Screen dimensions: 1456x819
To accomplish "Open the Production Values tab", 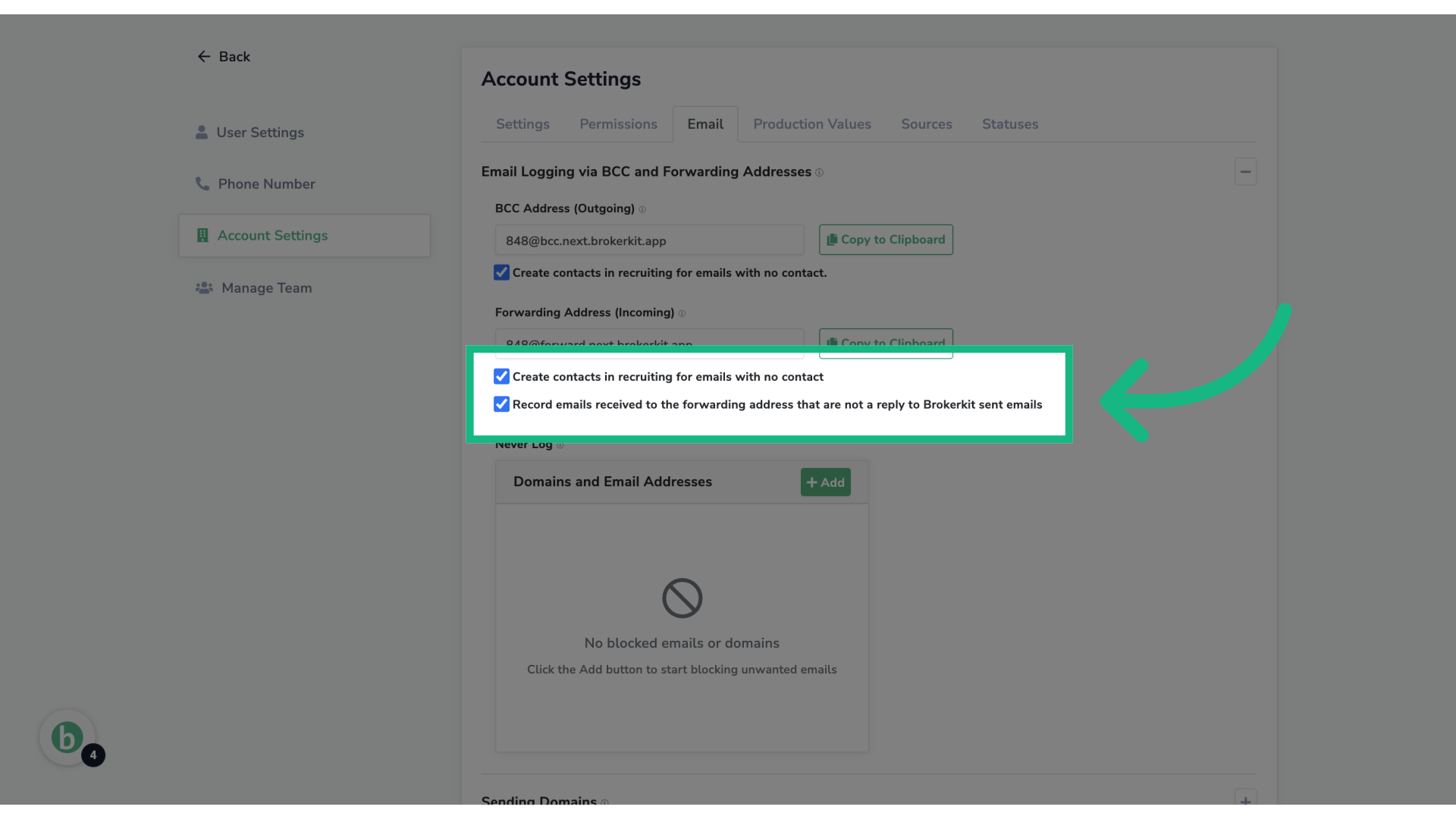I will pos(811,124).
